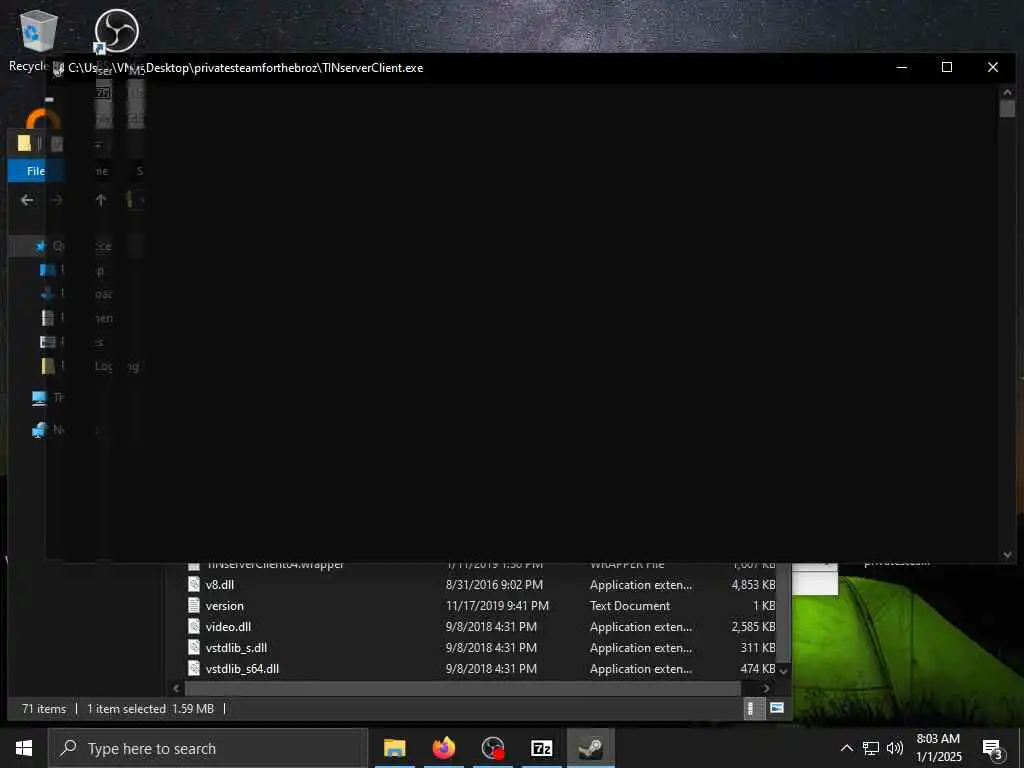This screenshot has width=1024, height=768.
Task: Click the 311 KB size cell
Action: point(758,647)
